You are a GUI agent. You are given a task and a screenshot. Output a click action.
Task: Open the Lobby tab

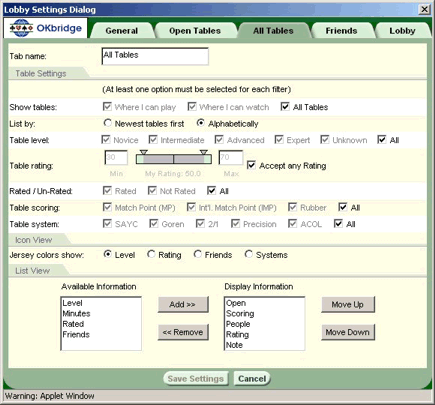pyautogui.click(x=402, y=31)
